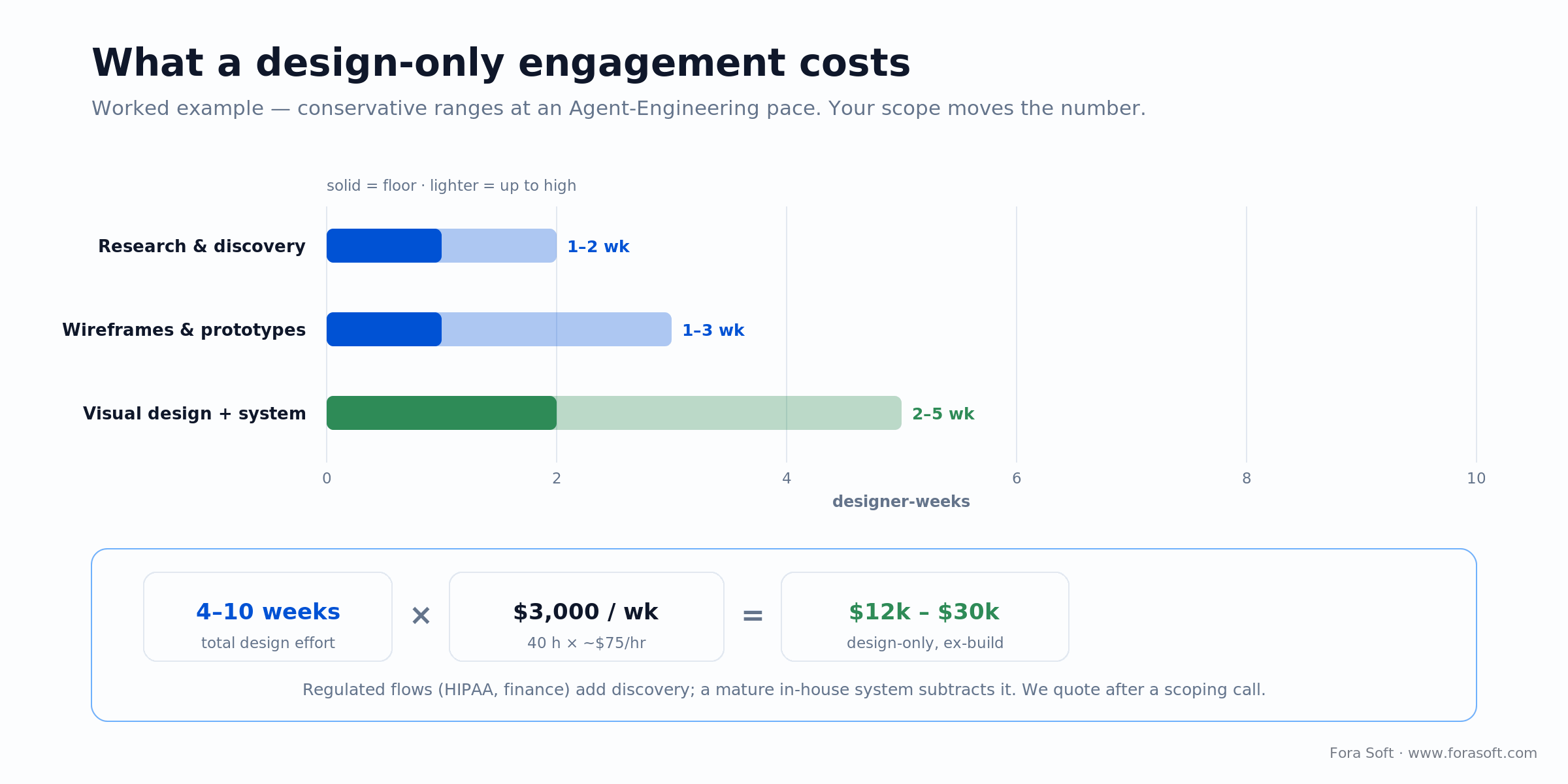Image resolution: width=1568 pixels, height=784 pixels.
Task: Click the '40 h × ~$75/hr' caption
Action: (x=587, y=644)
